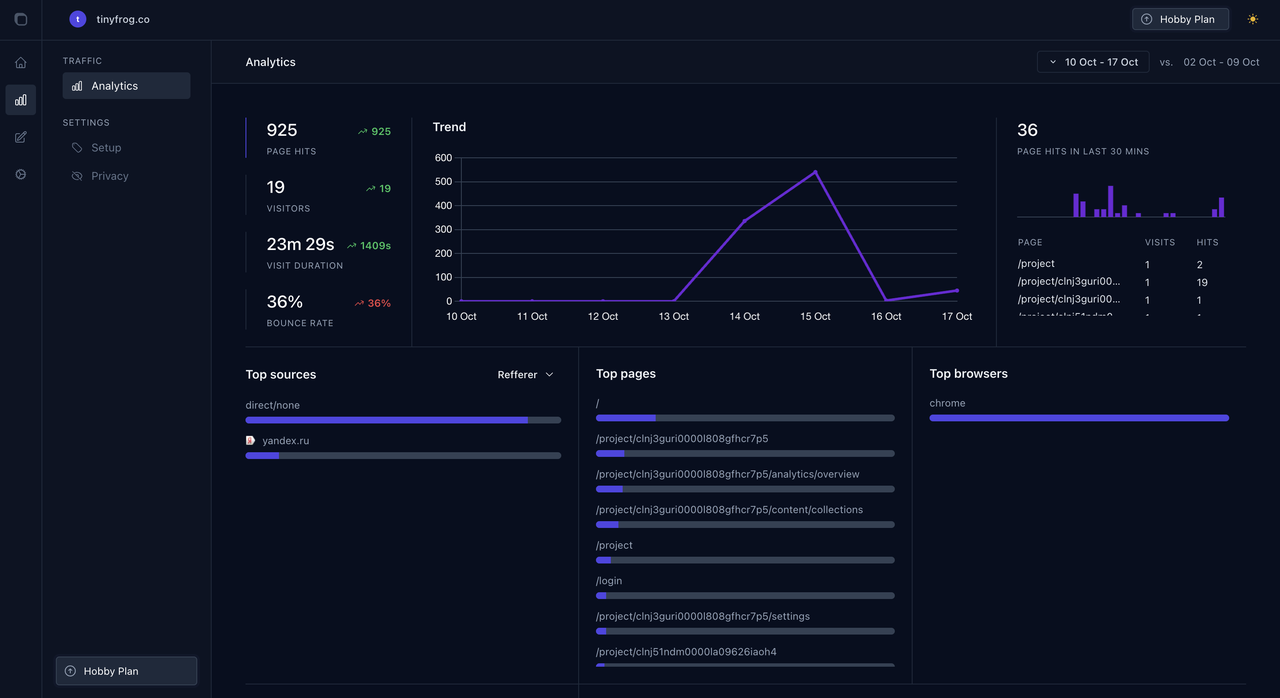
Task: Click the chrome browser bar
Action: pyautogui.click(x=1079, y=418)
